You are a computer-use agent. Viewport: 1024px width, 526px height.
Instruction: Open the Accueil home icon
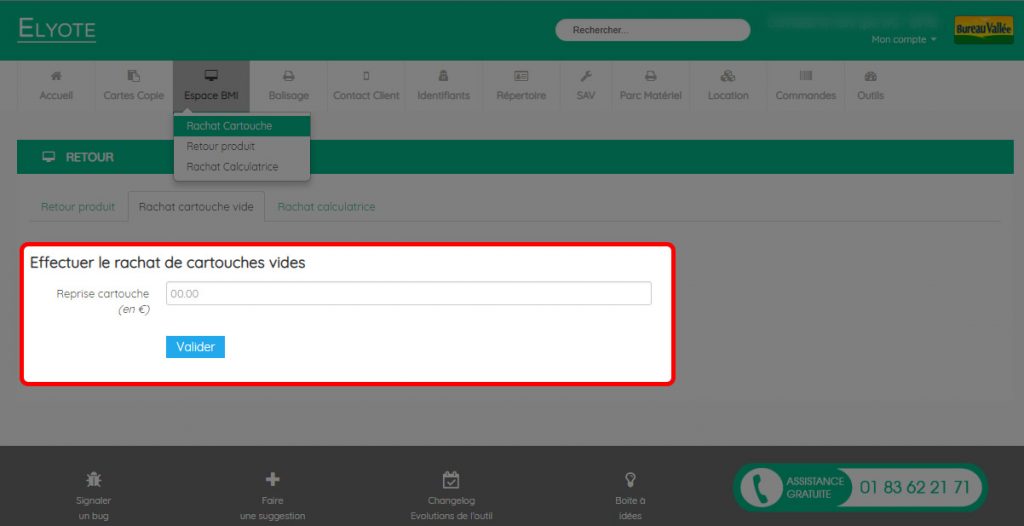(x=56, y=76)
